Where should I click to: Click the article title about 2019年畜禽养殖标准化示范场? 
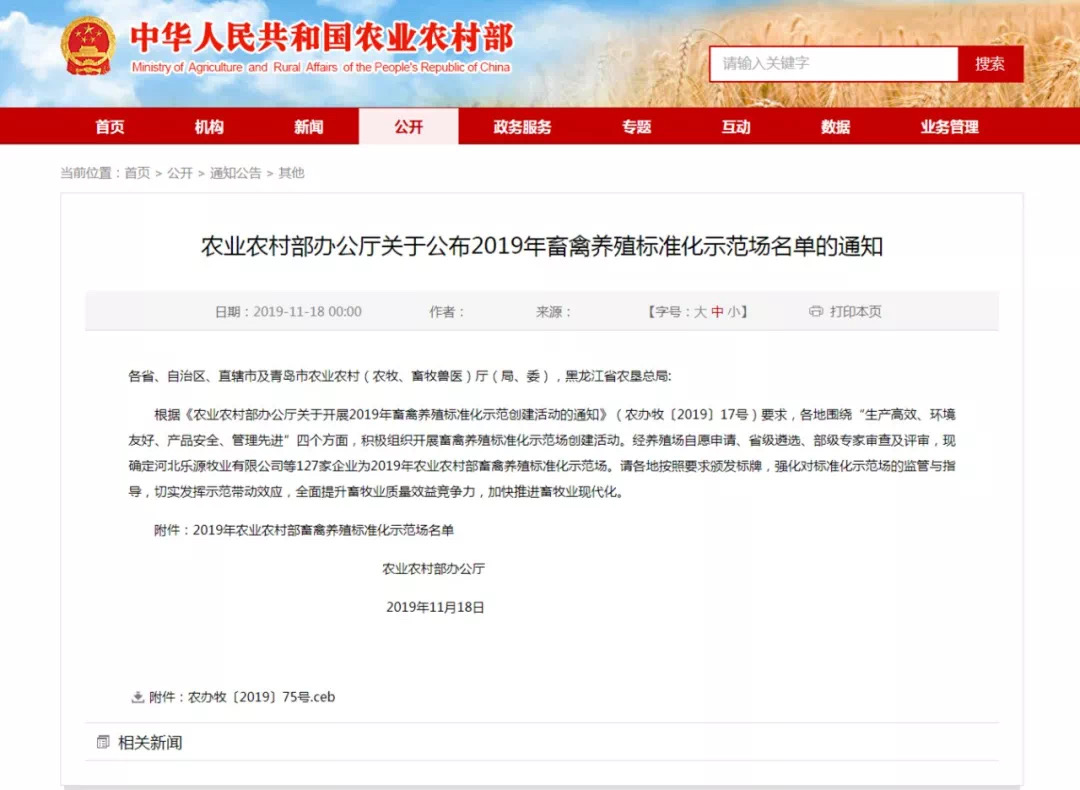[541, 246]
